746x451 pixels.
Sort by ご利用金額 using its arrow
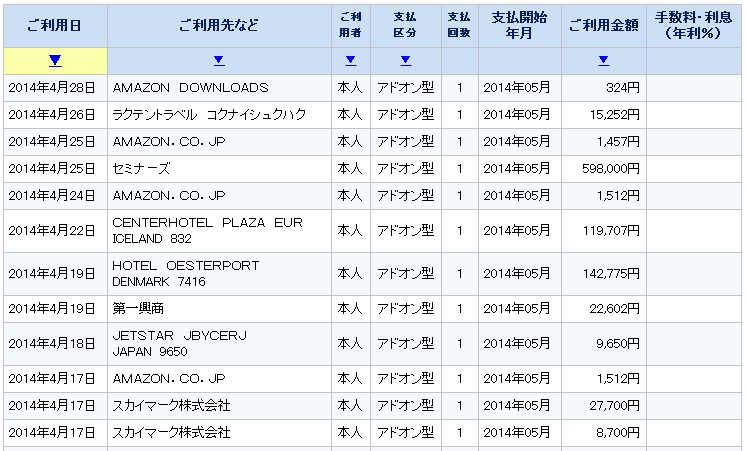tap(604, 60)
